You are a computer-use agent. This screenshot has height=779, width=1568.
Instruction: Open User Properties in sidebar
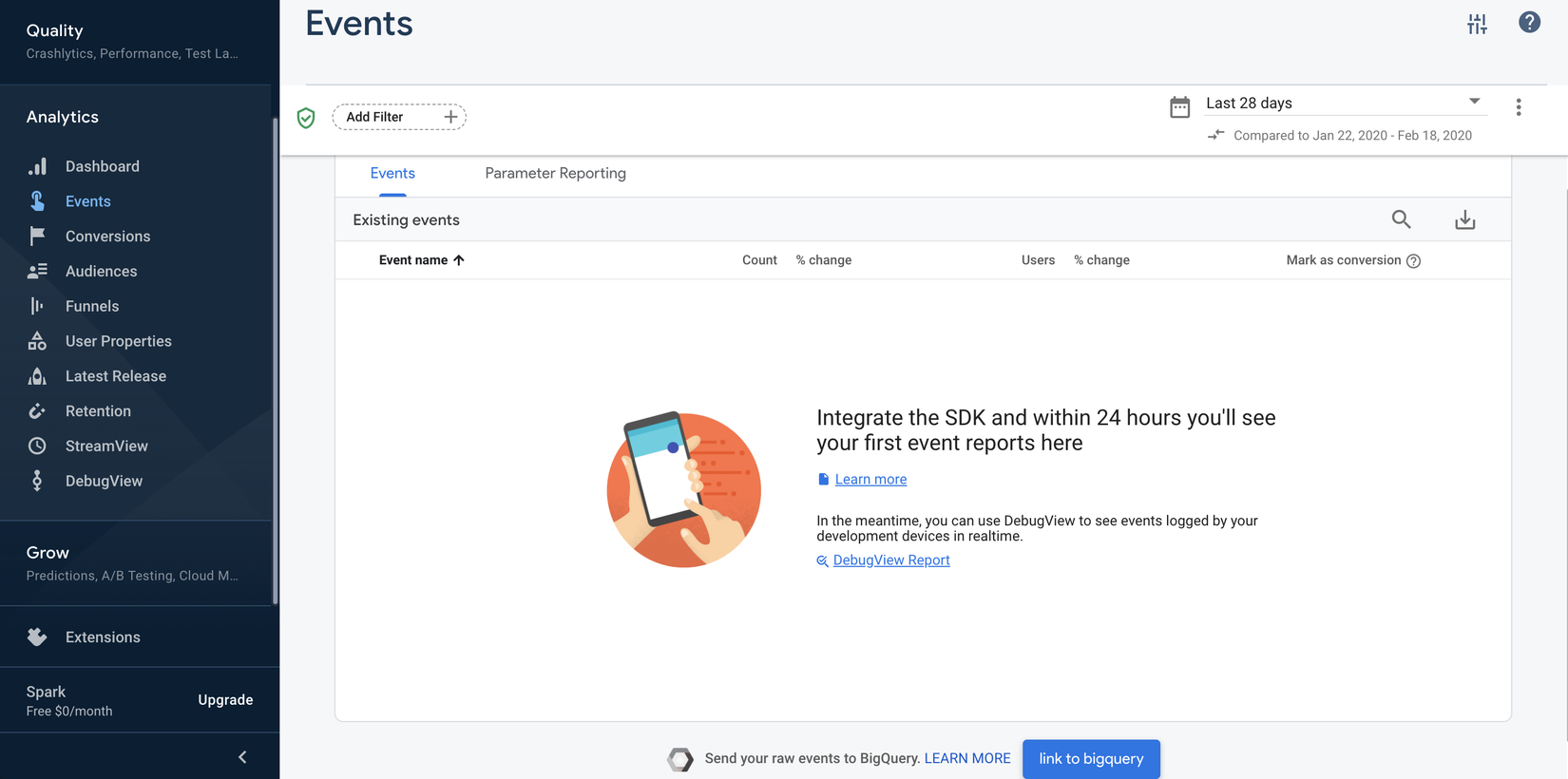coord(119,342)
